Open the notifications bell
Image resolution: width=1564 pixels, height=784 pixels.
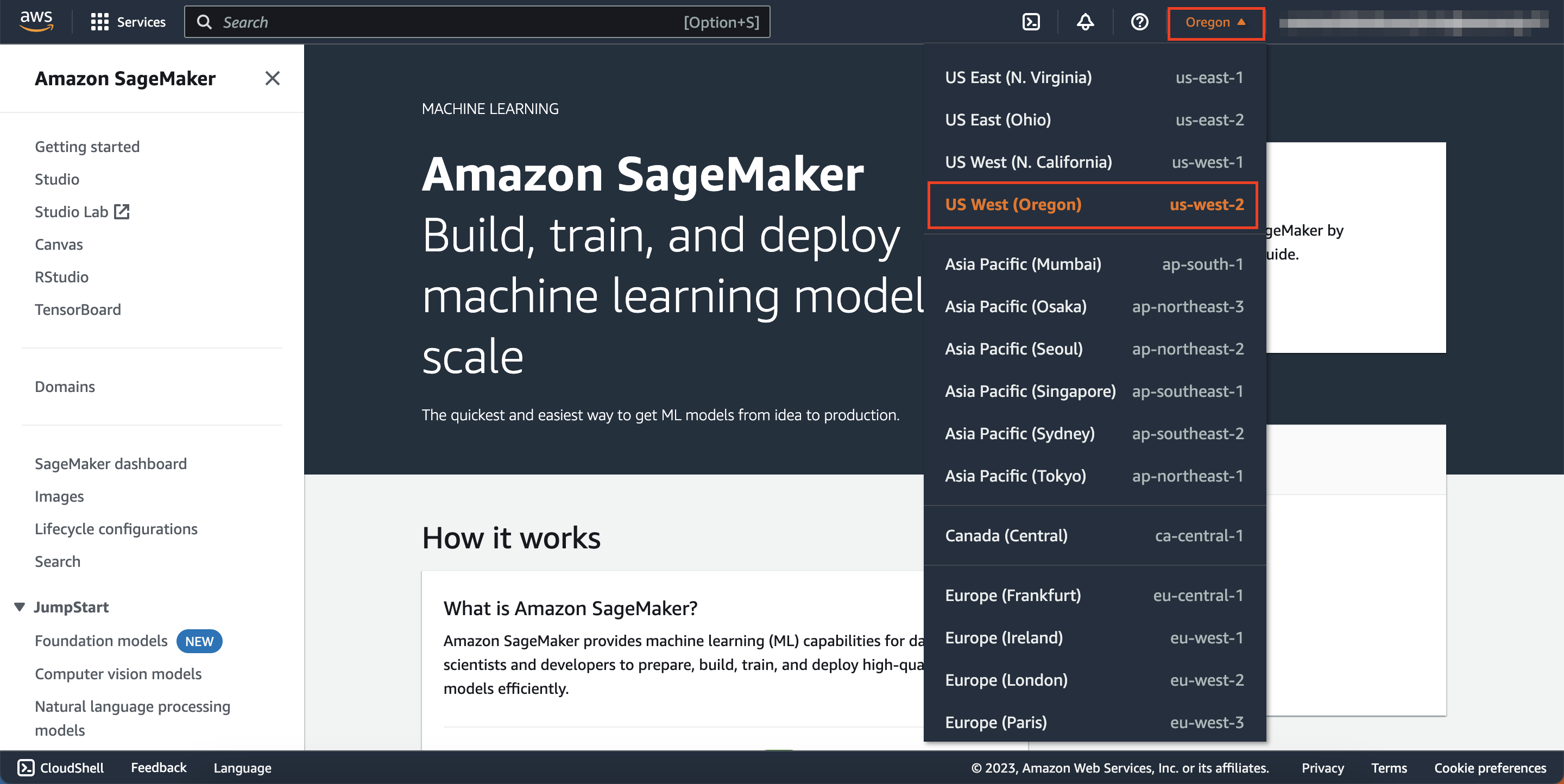coord(1085,22)
